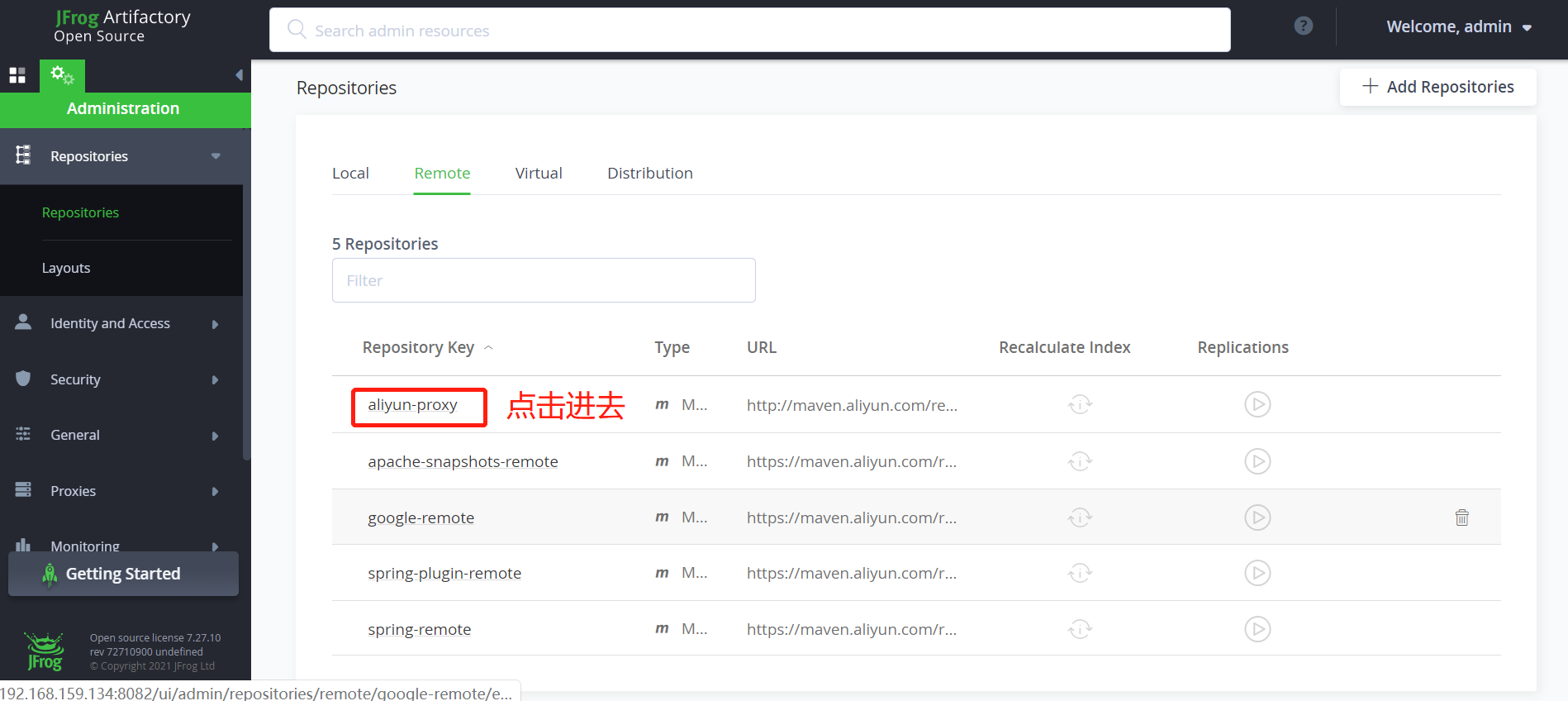The height and width of the screenshot is (701, 1568).
Task: Click the Monitoring chart icon
Action: 23,545
